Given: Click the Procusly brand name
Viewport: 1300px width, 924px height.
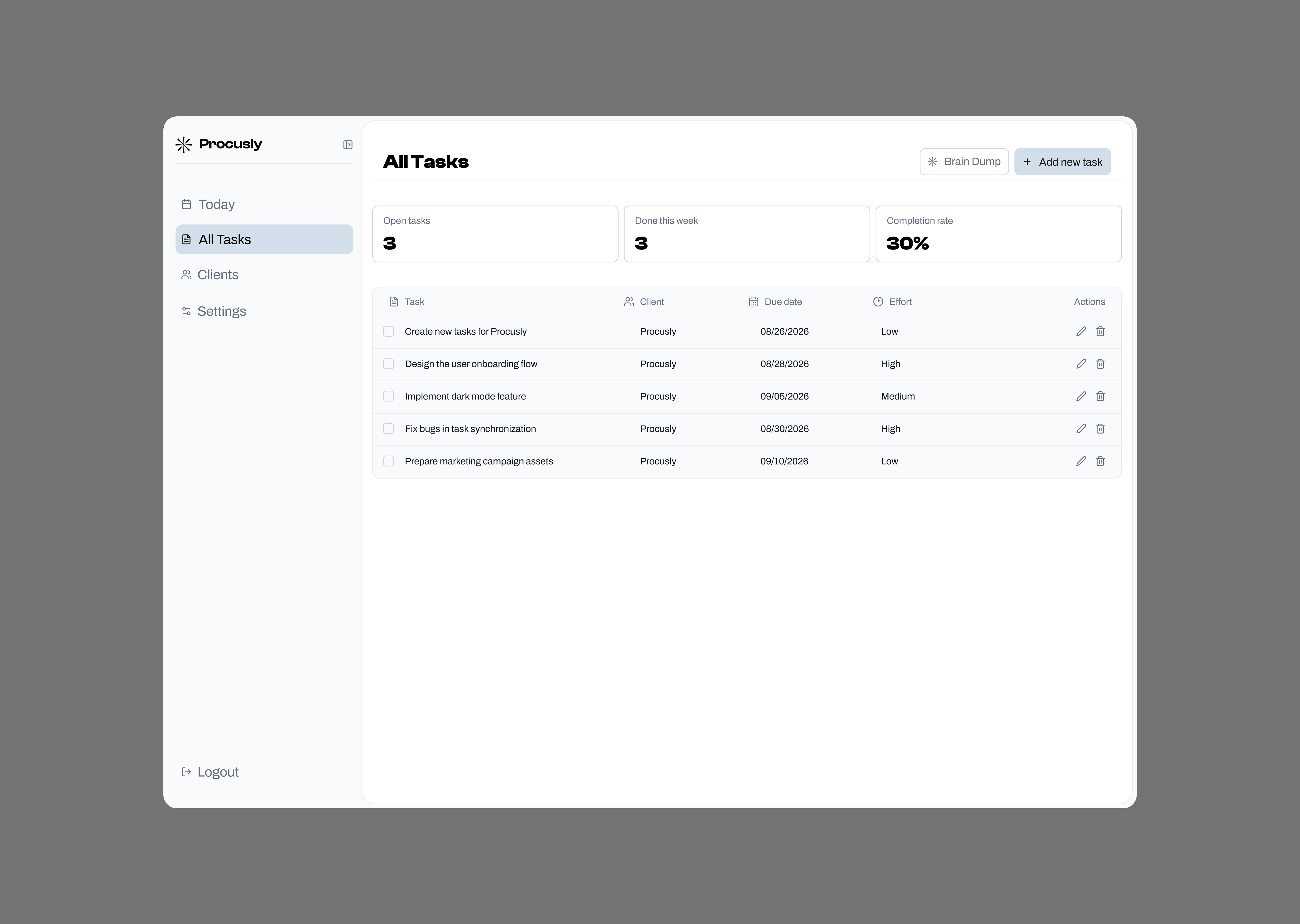Looking at the screenshot, I should 230,144.
